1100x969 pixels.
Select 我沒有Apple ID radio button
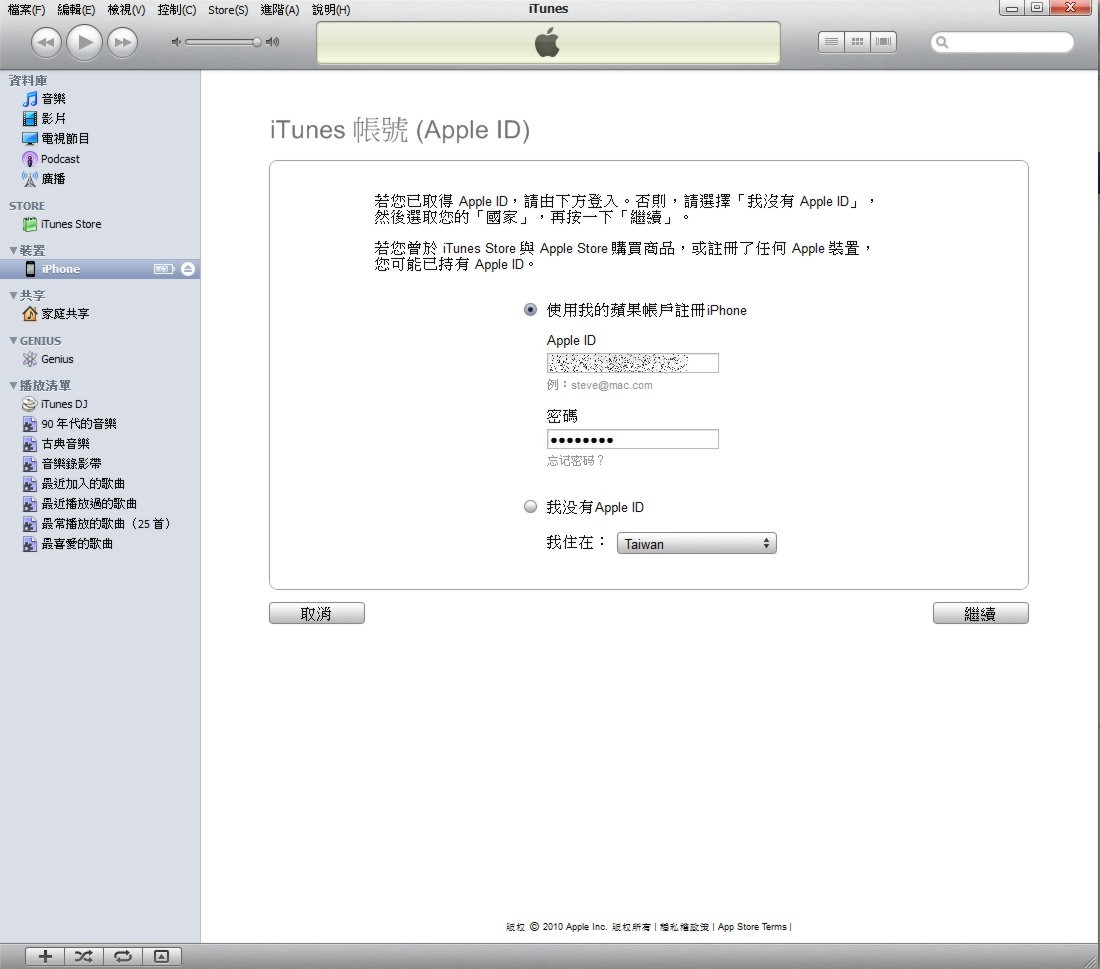[530, 507]
